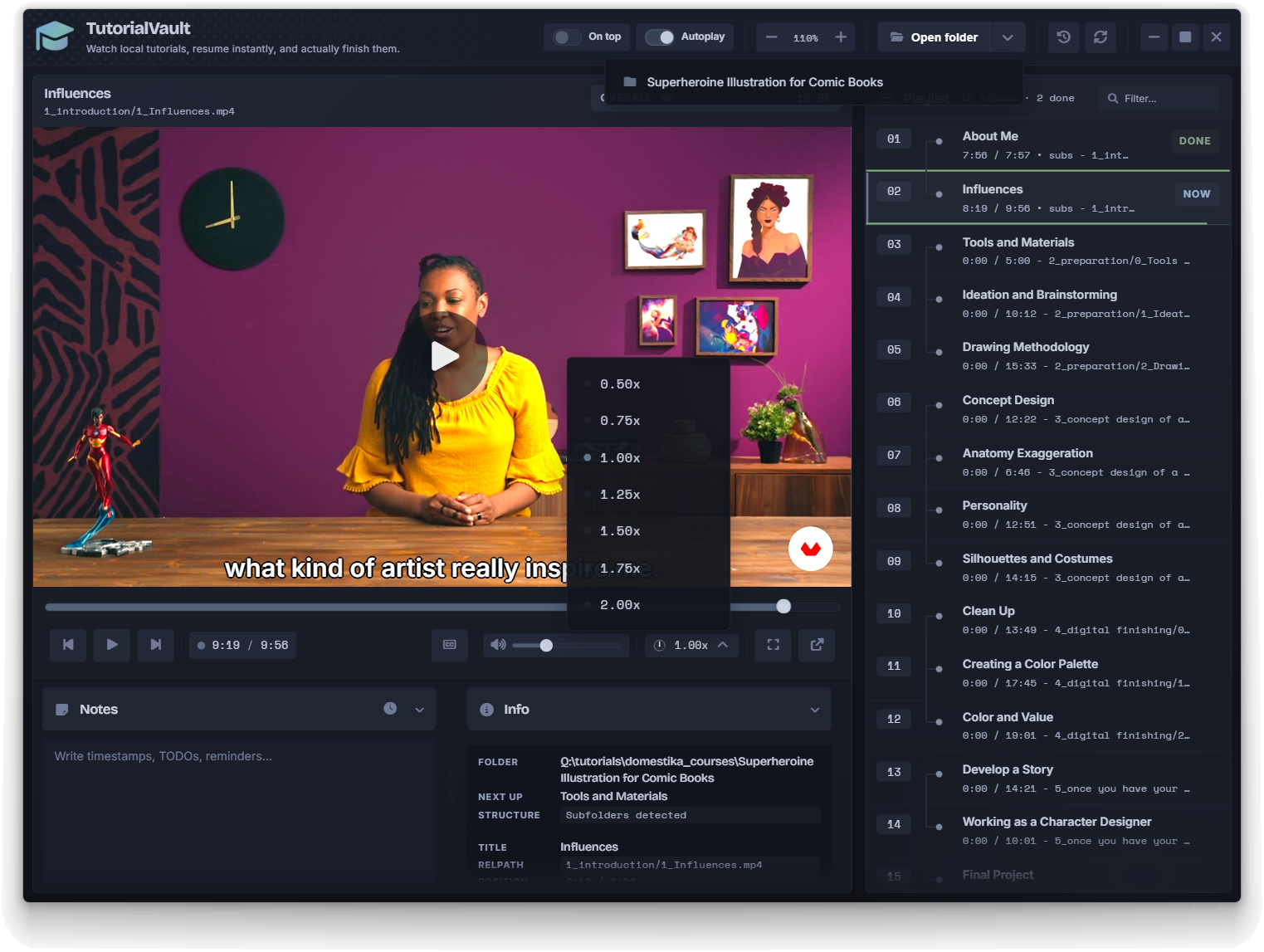Screen dimensions: 1264x952
Task: Play Working as a Character Designer
Action: (1047, 832)
